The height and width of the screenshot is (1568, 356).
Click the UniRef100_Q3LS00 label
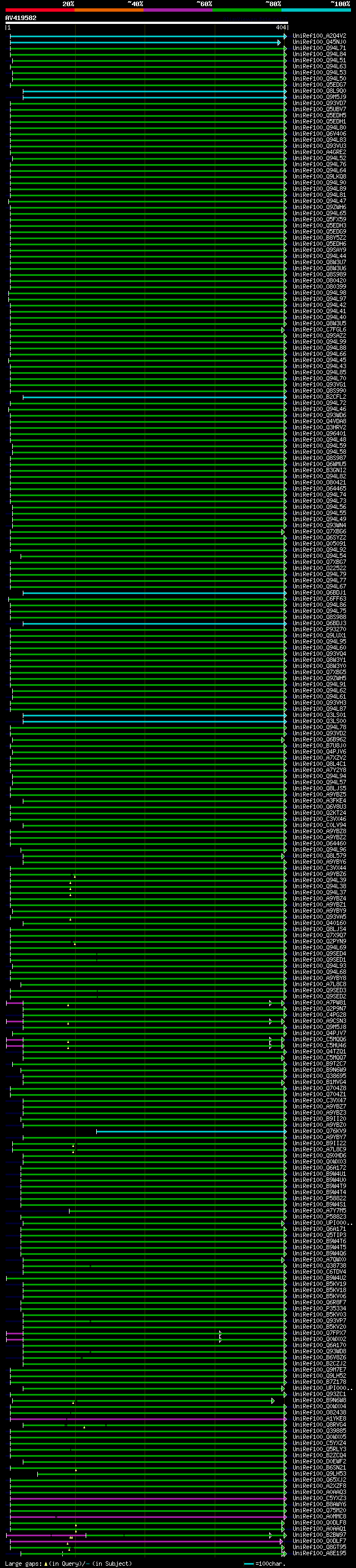coord(319,721)
